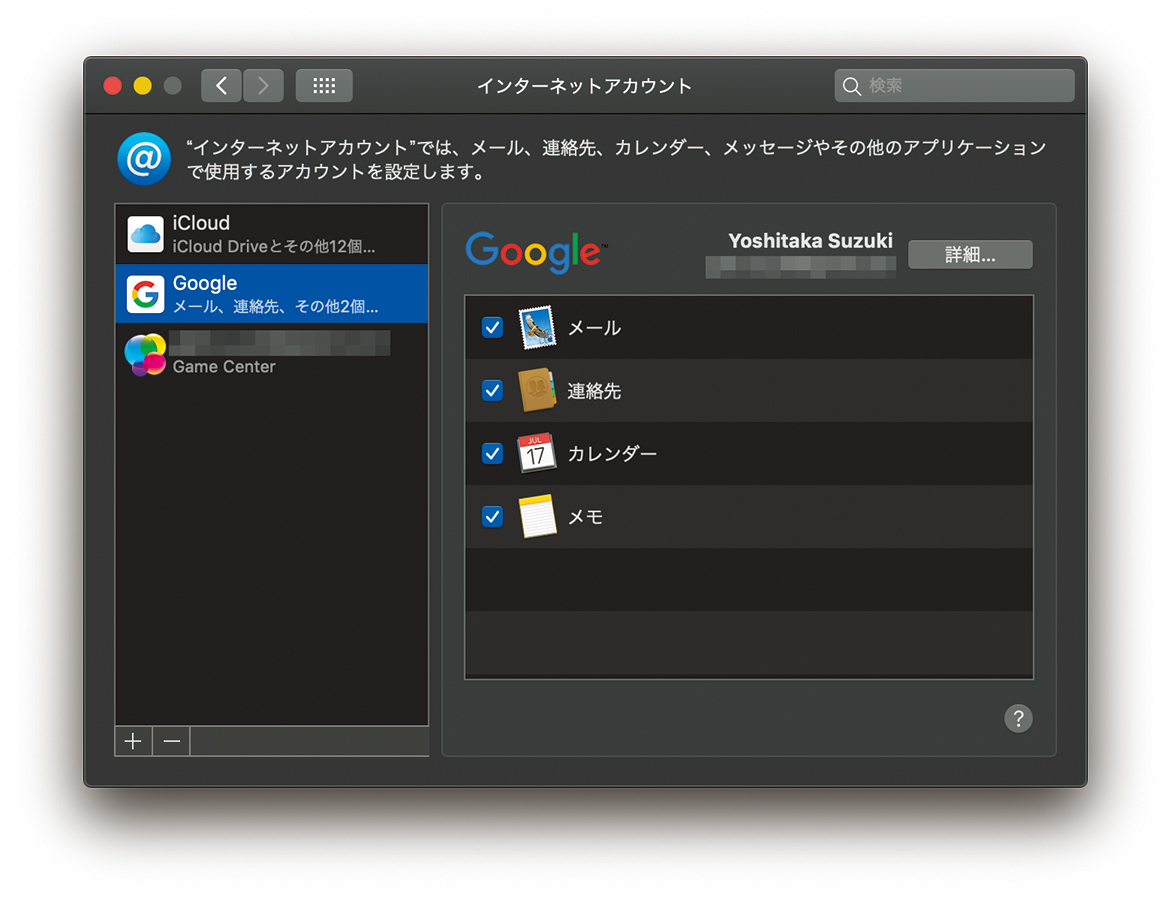Toggle the 連絡先 checkbox
Image resolution: width=1171 pixels, height=898 pixels.
point(492,391)
